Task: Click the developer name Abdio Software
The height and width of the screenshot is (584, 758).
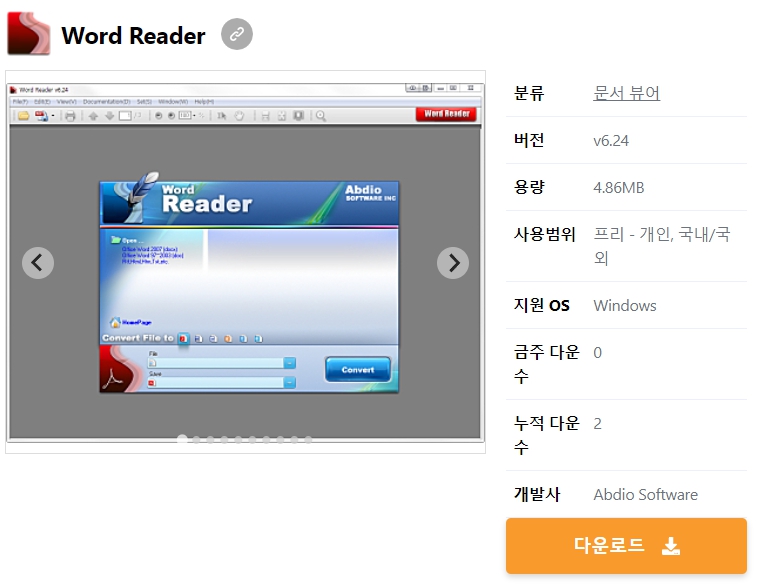Action: point(646,495)
